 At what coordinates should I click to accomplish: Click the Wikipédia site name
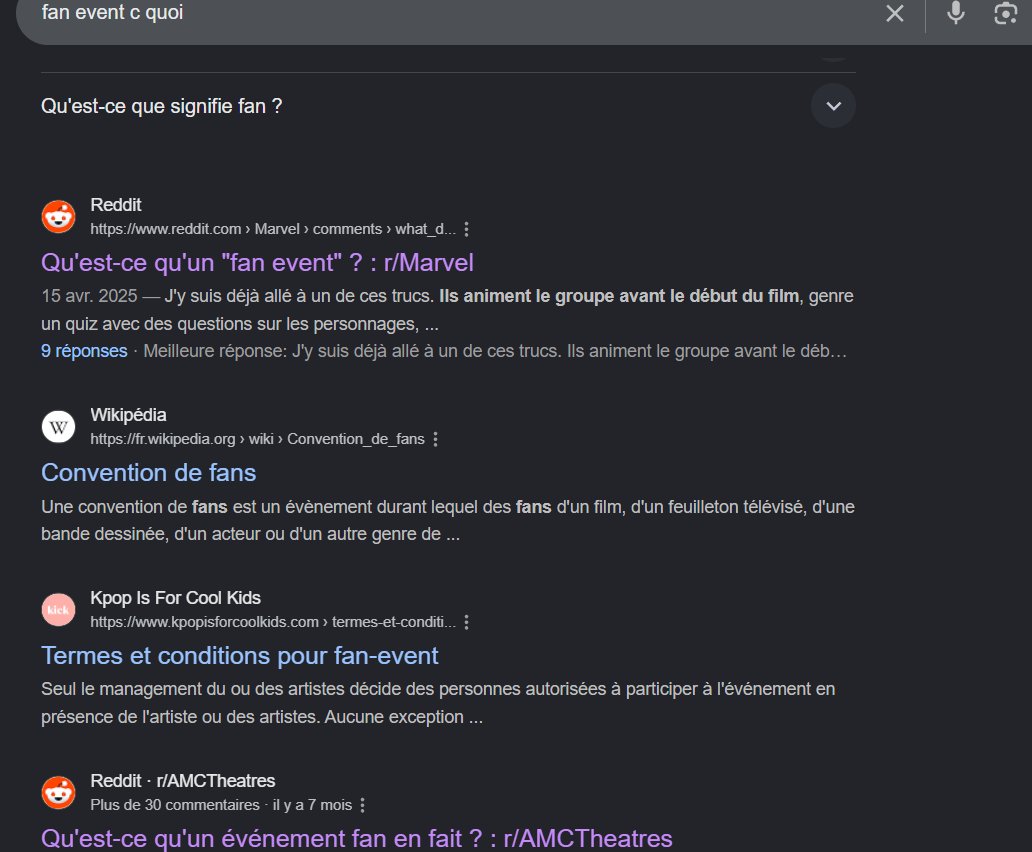[x=128, y=414]
